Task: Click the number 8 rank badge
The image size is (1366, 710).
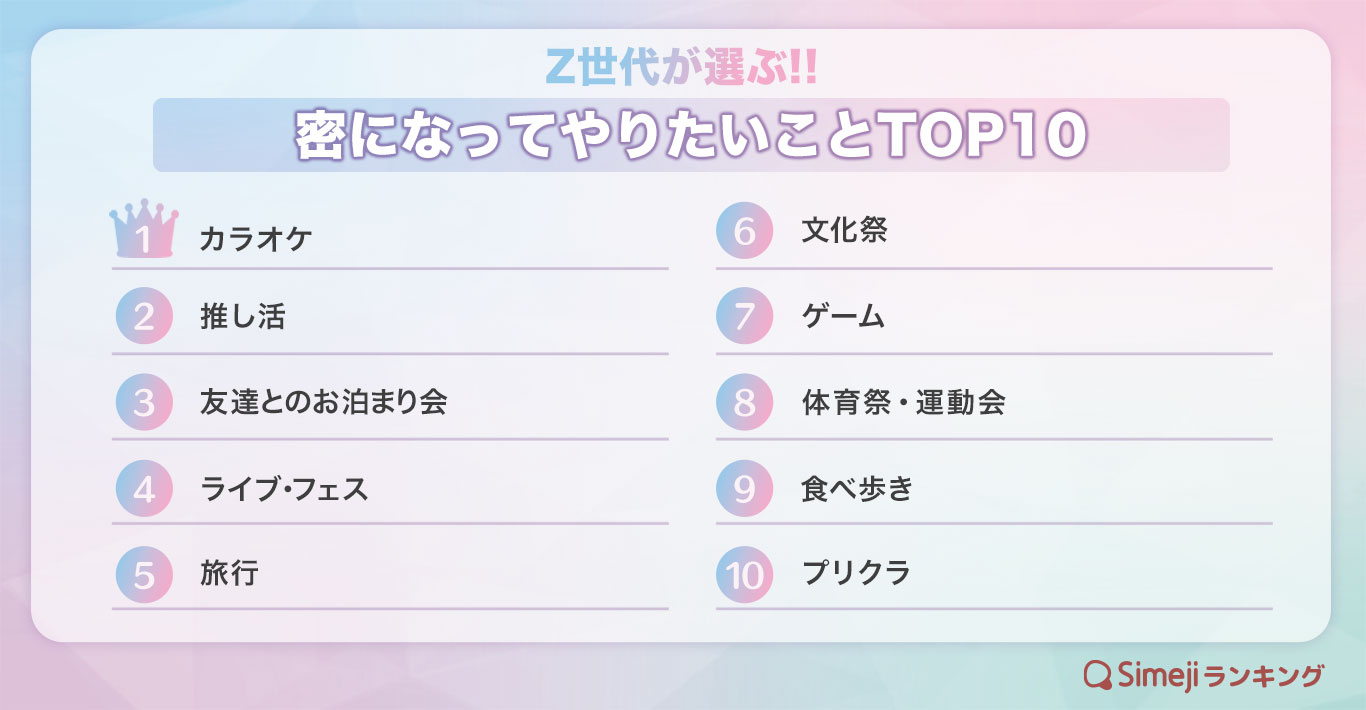Action: tap(745, 403)
